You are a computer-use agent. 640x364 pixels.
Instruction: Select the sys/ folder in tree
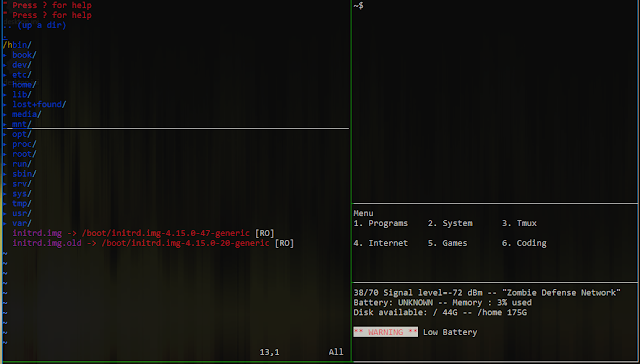22,193
